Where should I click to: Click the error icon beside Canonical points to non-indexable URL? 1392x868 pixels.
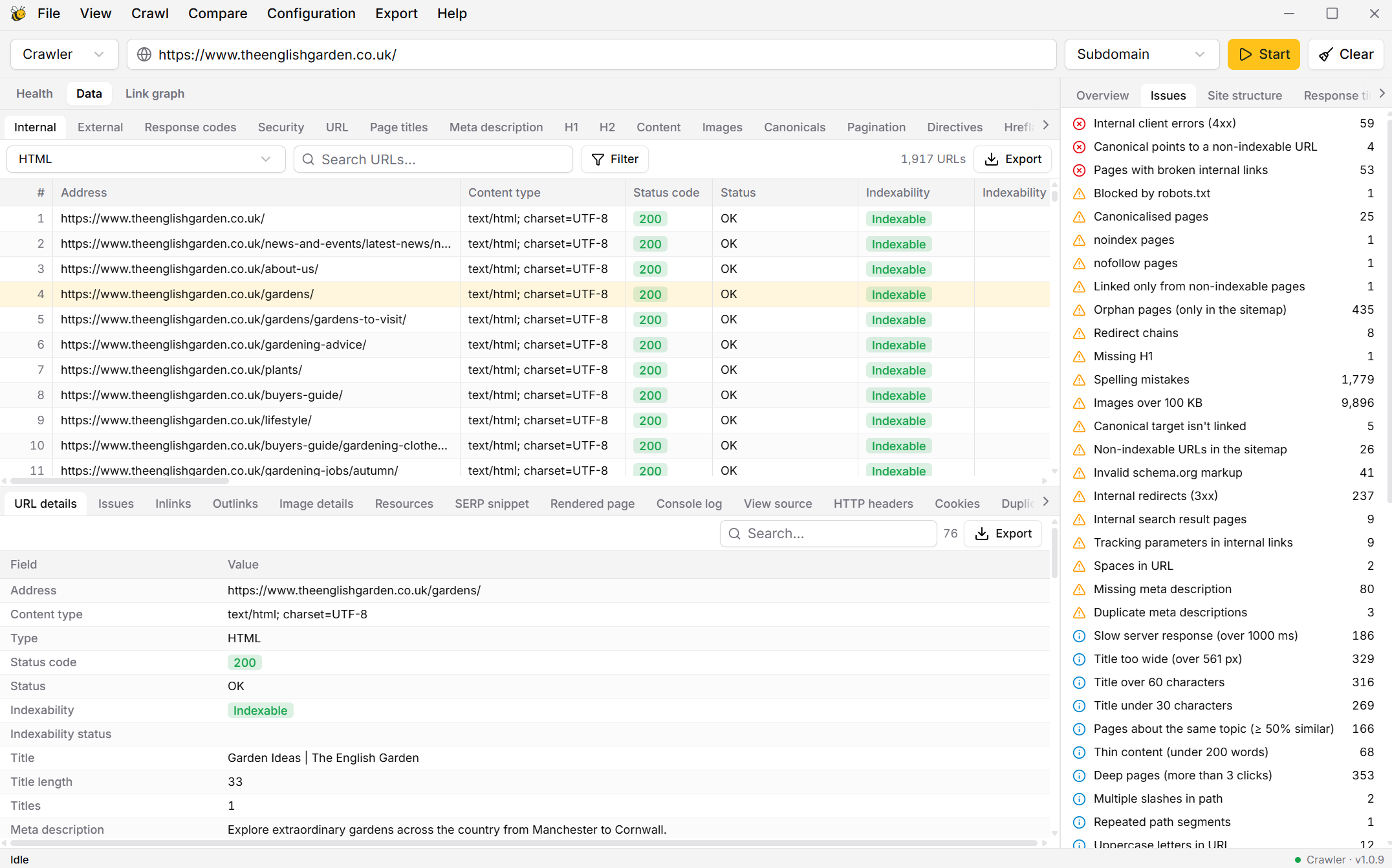(1079, 147)
